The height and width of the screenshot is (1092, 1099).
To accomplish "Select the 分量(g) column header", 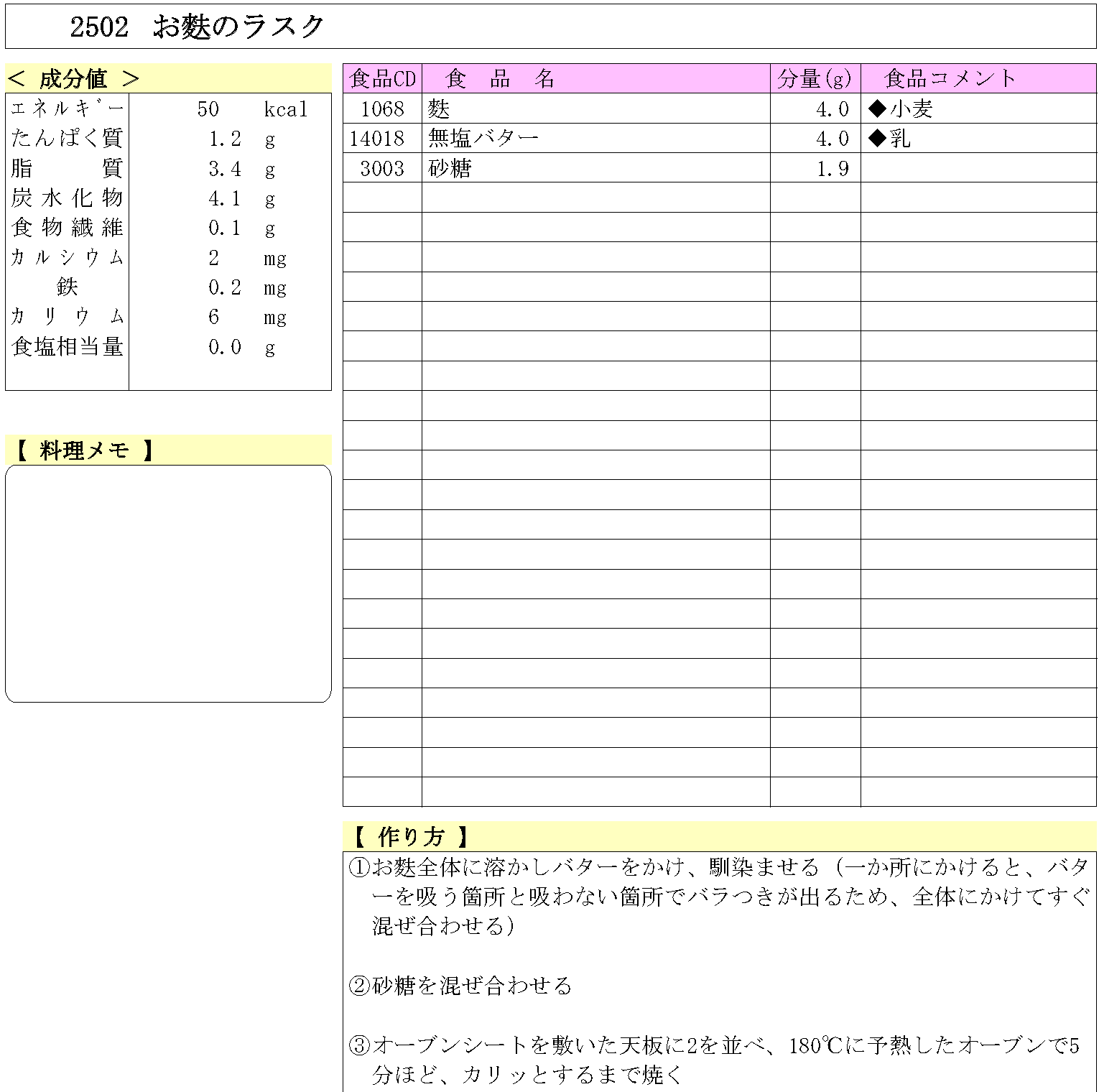I will [x=815, y=78].
